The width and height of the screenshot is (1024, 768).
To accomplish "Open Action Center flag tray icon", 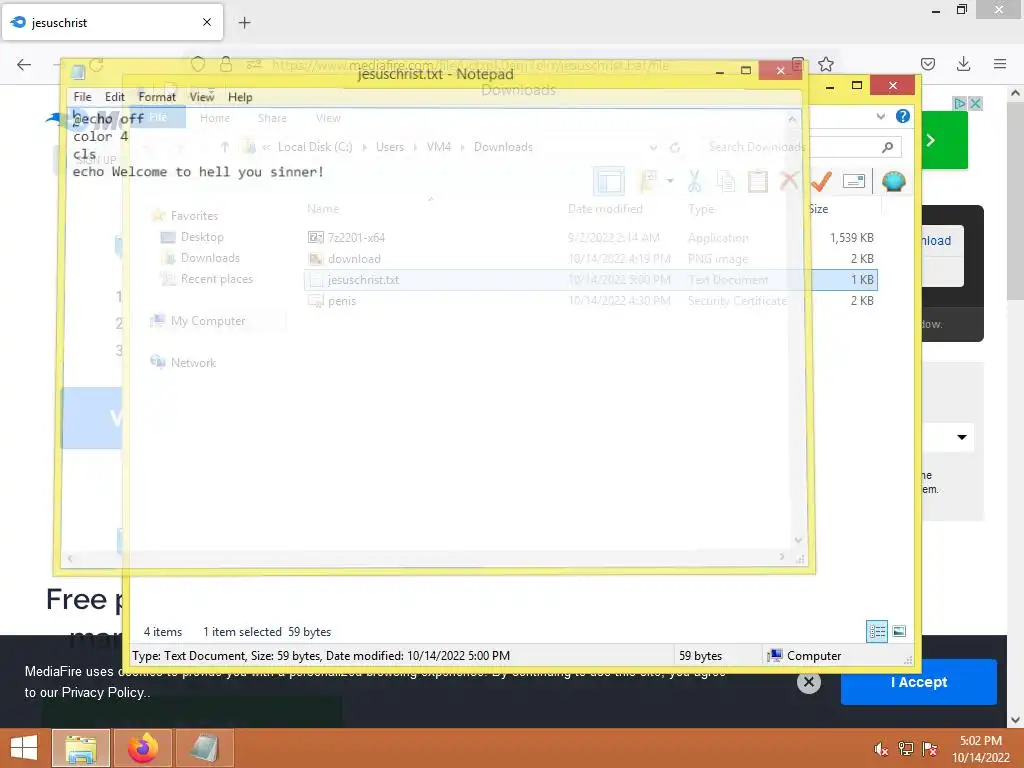I will click(x=929, y=748).
